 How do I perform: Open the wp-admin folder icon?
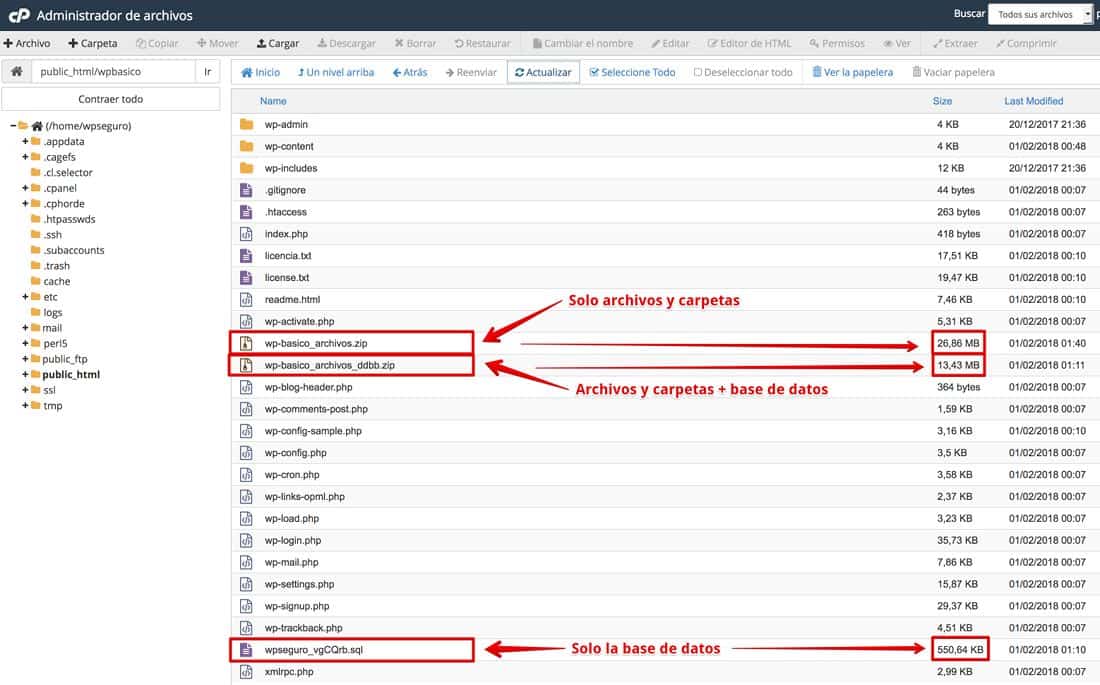246,124
